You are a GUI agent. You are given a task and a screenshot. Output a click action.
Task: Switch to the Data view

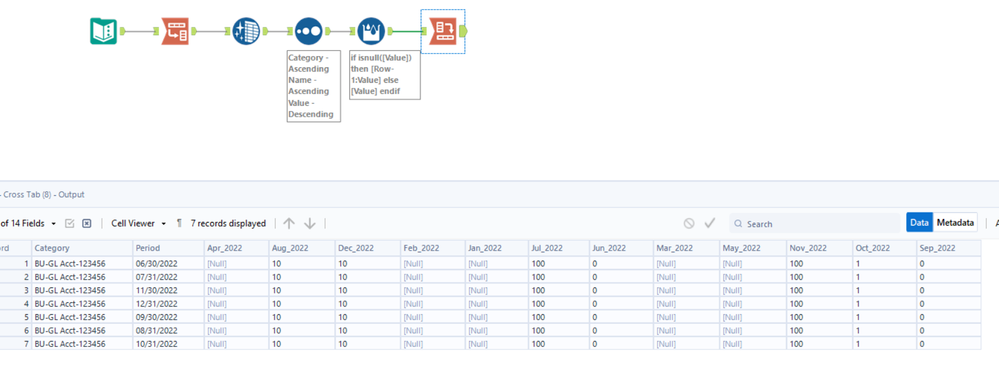(x=919, y=223)
